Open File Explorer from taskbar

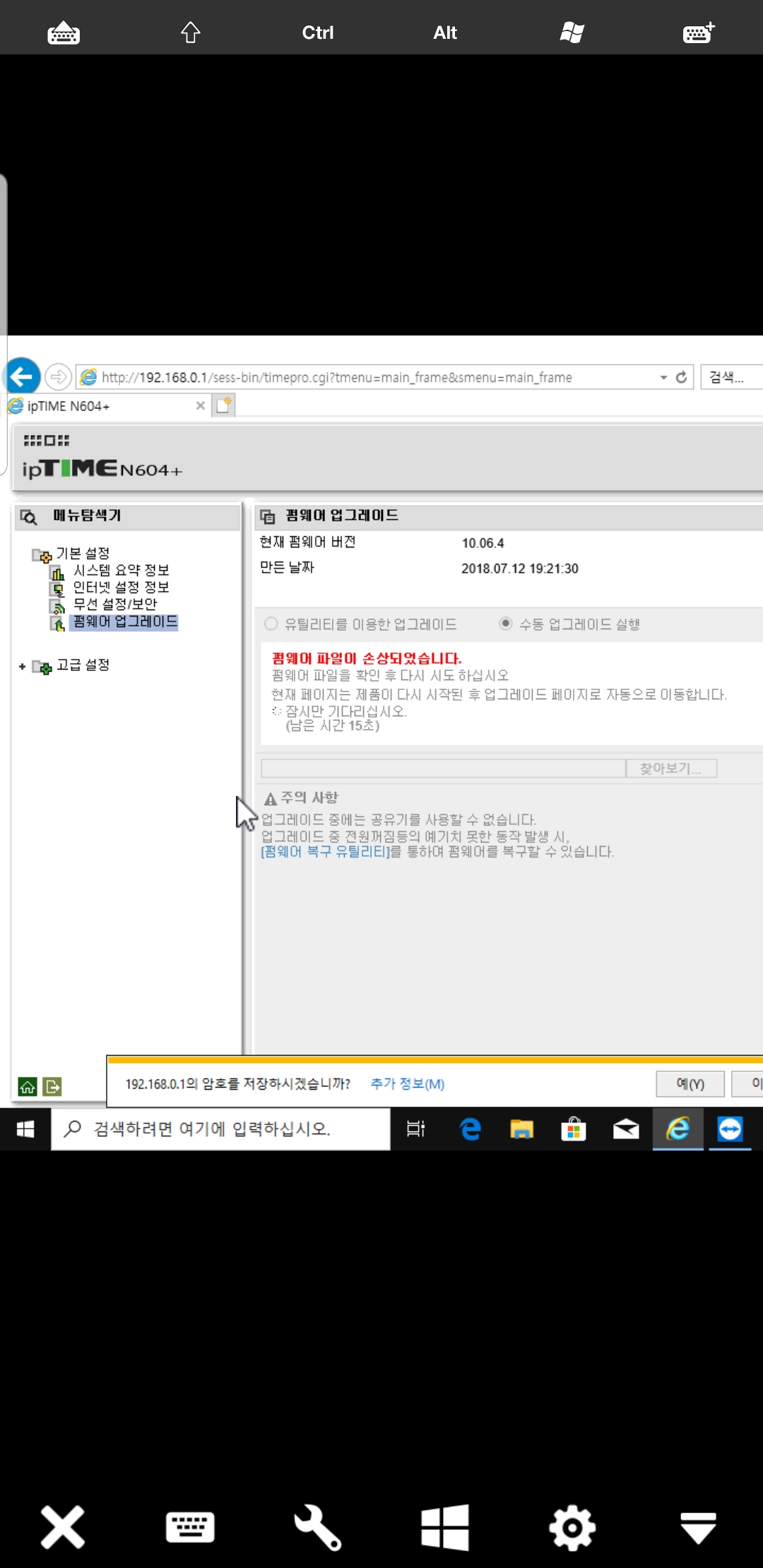pyautogui.click(x=521, y=1129)
